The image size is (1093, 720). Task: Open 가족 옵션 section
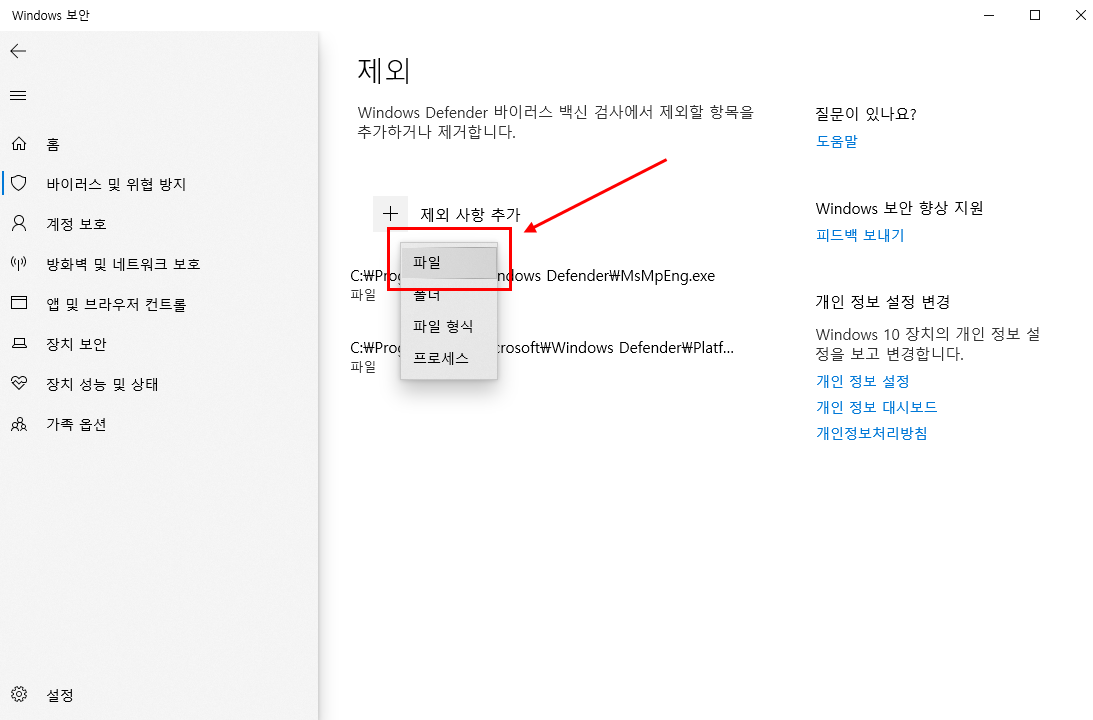[76, 424]
